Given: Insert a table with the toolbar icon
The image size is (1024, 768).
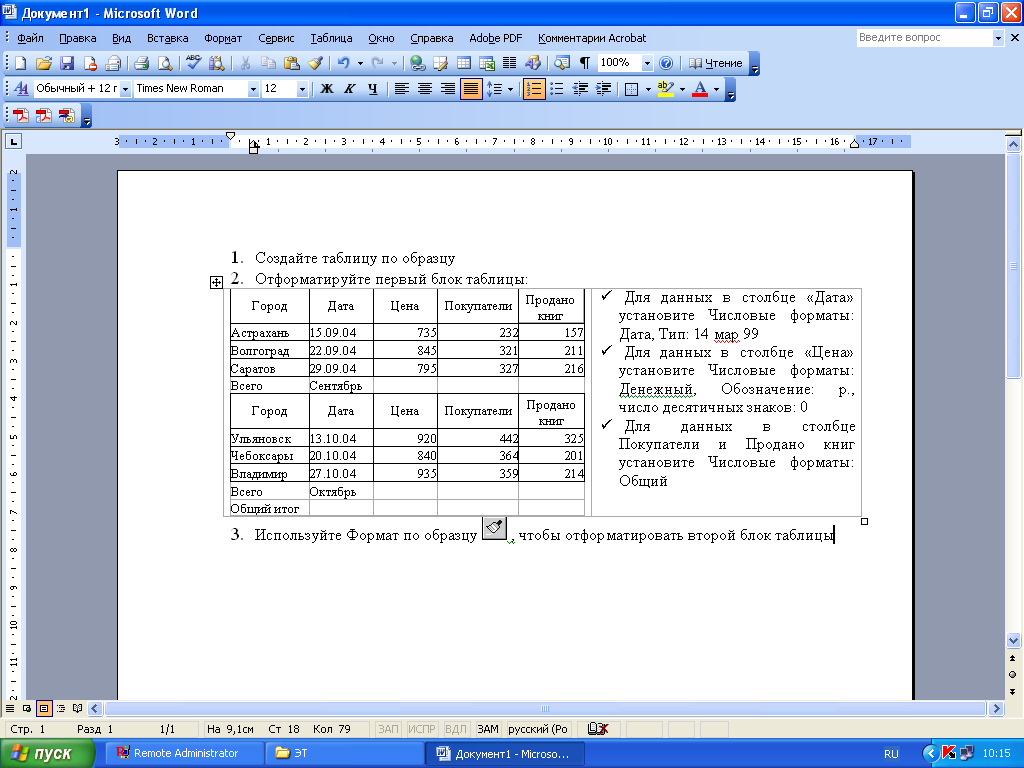Looking at the screenshot, I should [x=464, y=63].
